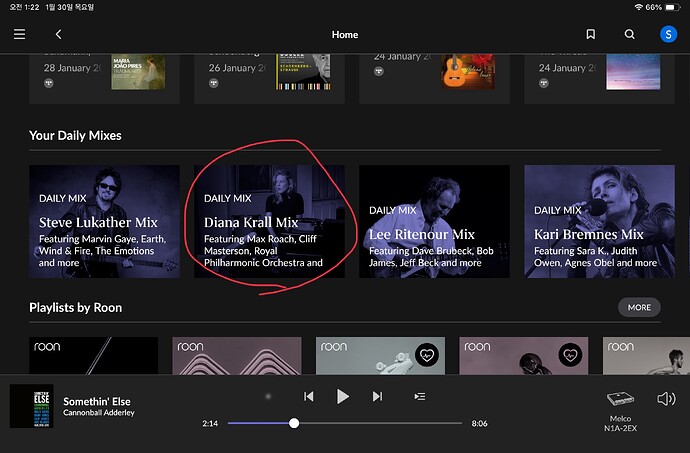Go back with the left arrow

point(58,34)
